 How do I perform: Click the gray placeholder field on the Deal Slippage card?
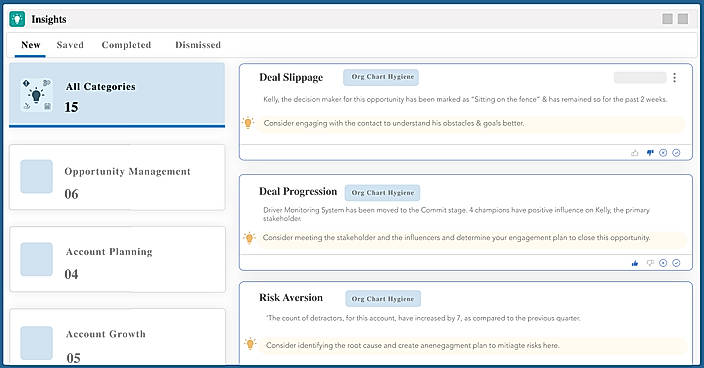640,78
